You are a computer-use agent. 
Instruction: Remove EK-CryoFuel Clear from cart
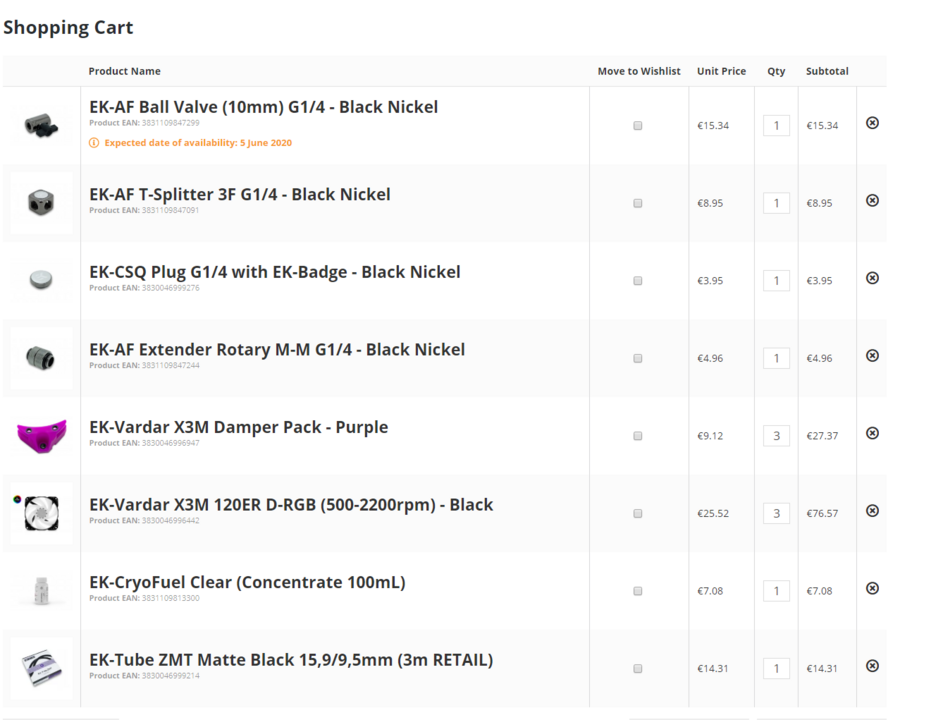(x=872, y=588)
